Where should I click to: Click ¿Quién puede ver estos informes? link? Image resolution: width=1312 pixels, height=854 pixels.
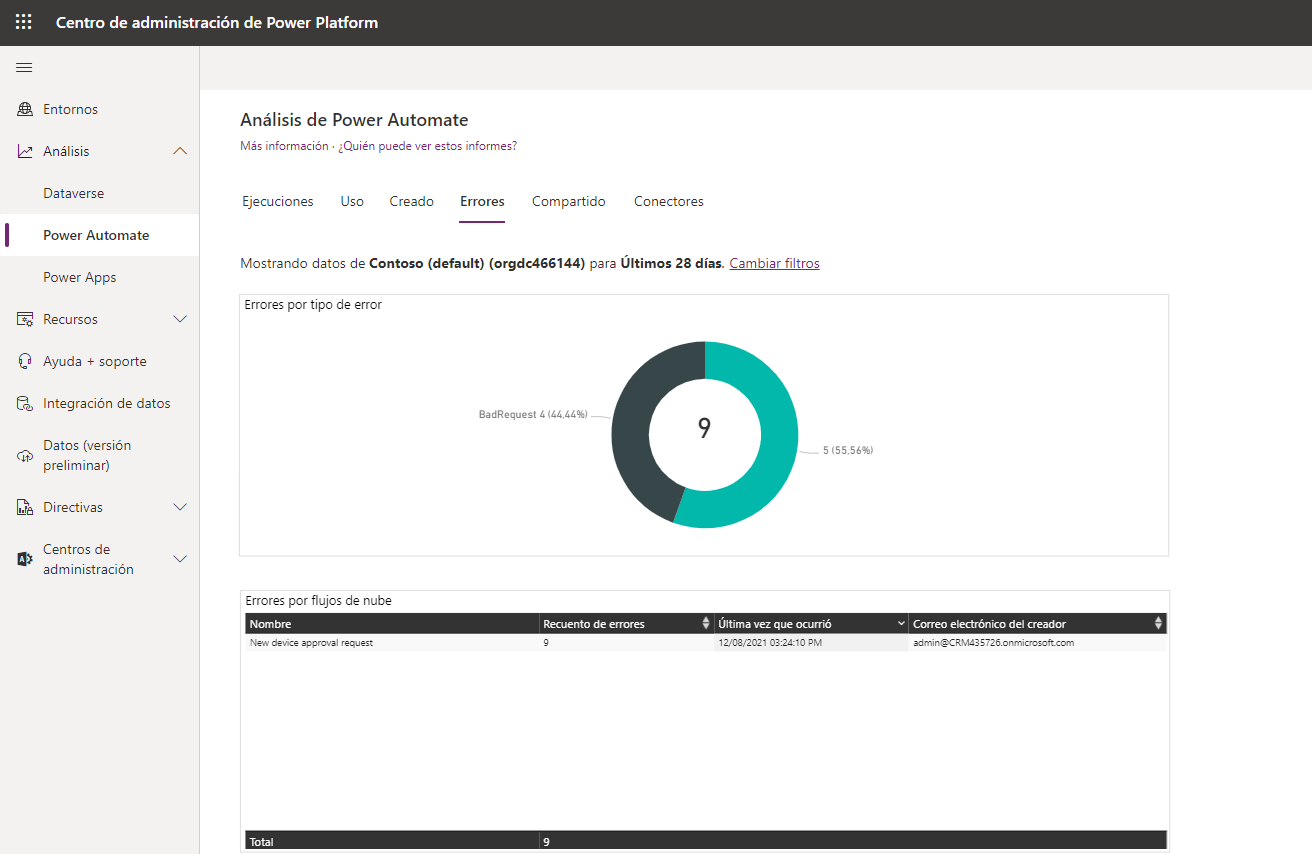tap(427, 146)
